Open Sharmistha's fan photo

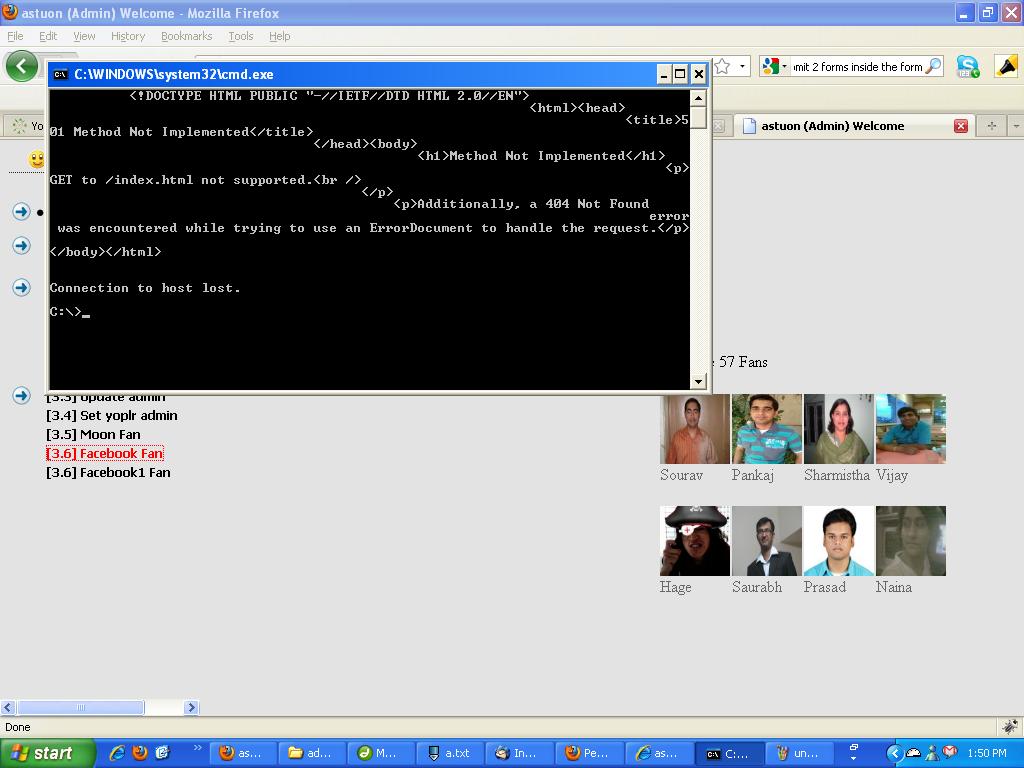coord(839,429)
